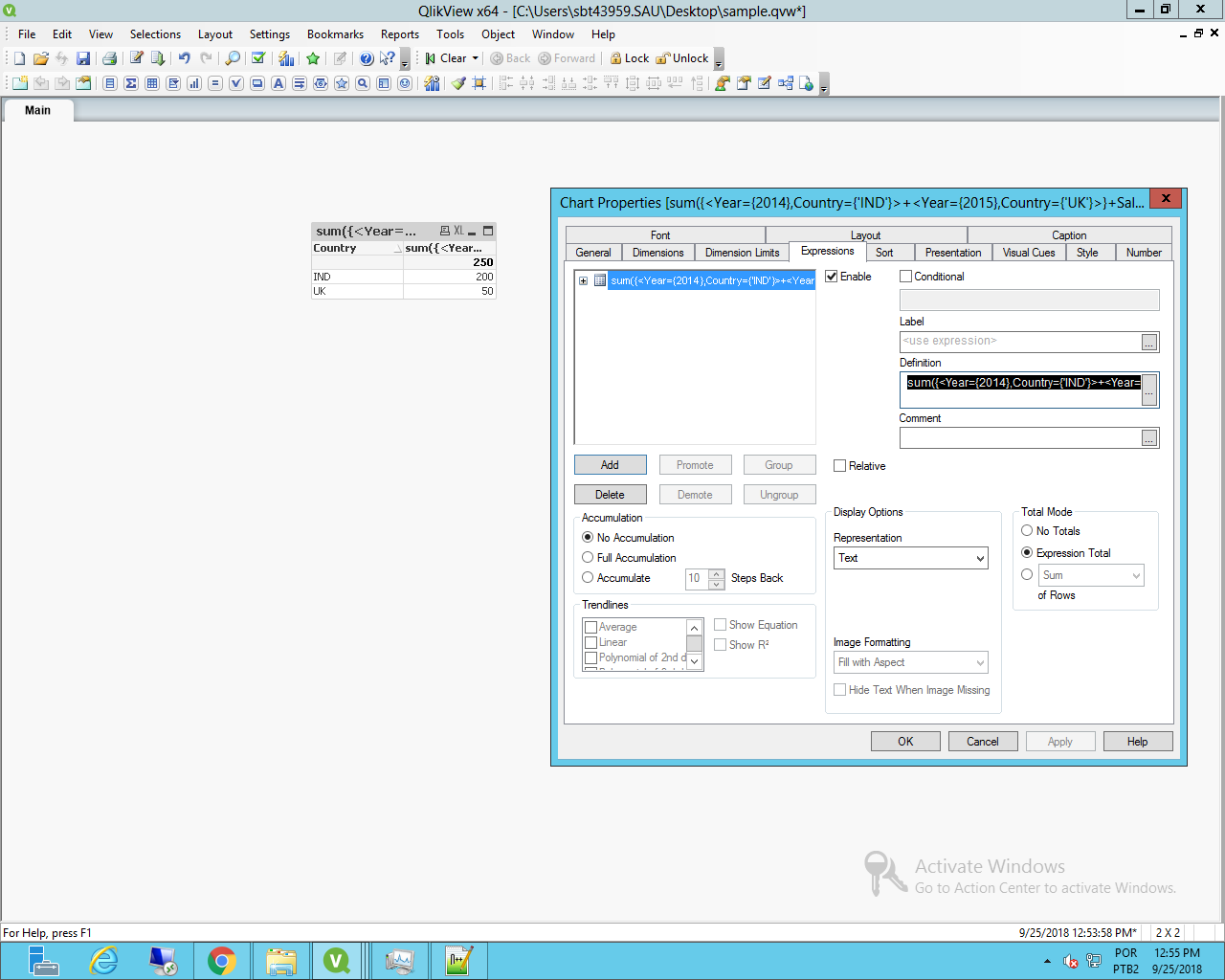Expand the design toolbar overflow arrow

824,84
